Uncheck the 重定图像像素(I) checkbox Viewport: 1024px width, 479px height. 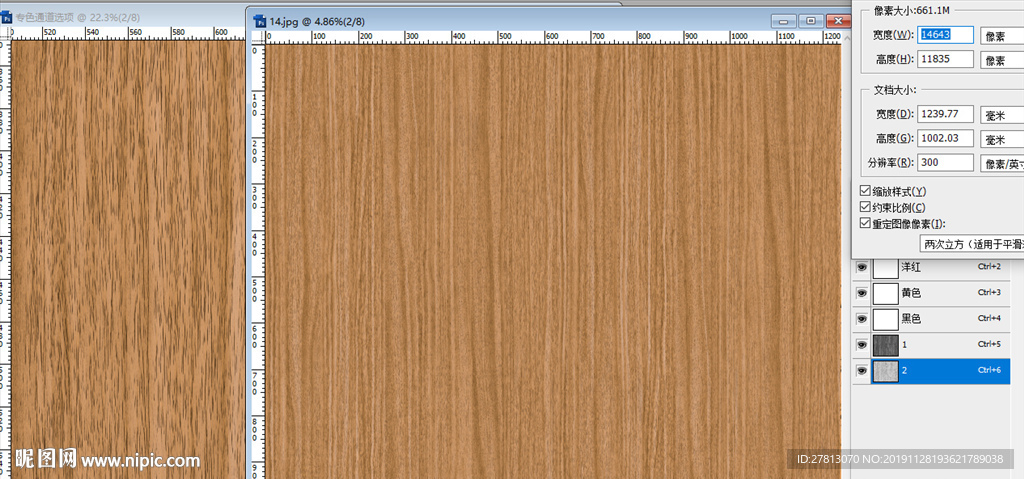pos(865,223)
